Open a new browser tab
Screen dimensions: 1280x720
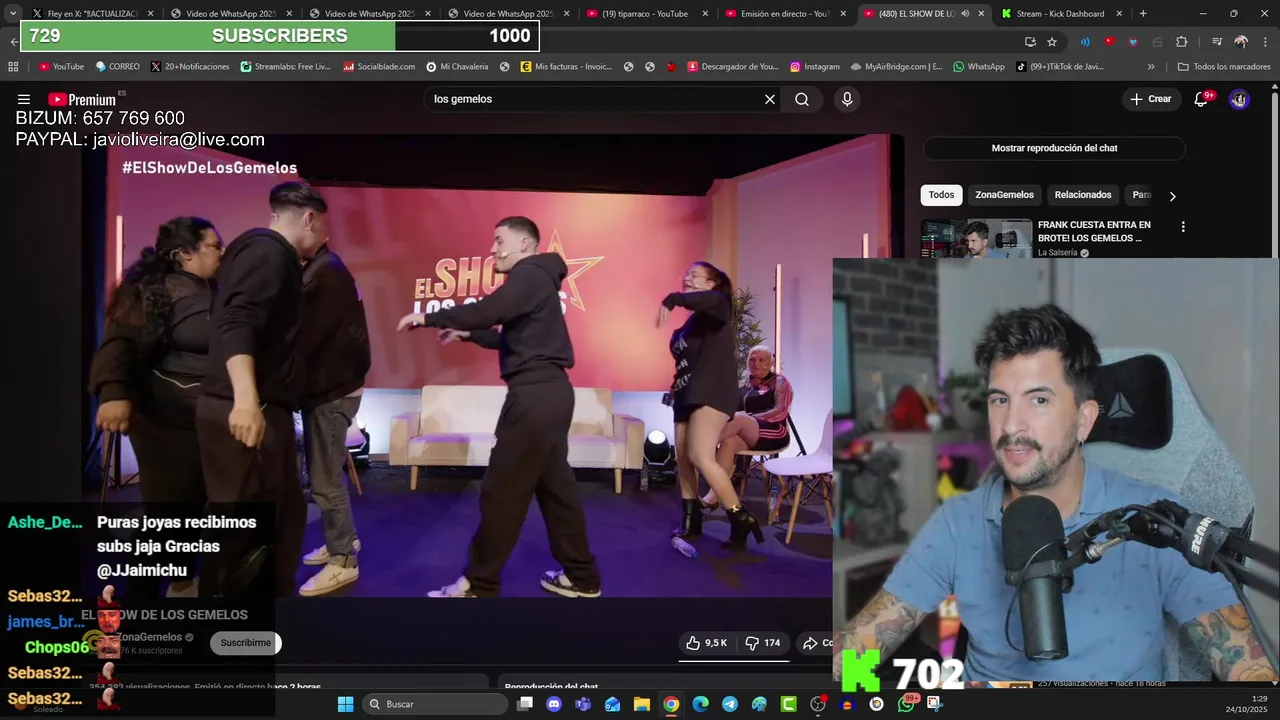pyautogui.click(x=1143, y=13)
